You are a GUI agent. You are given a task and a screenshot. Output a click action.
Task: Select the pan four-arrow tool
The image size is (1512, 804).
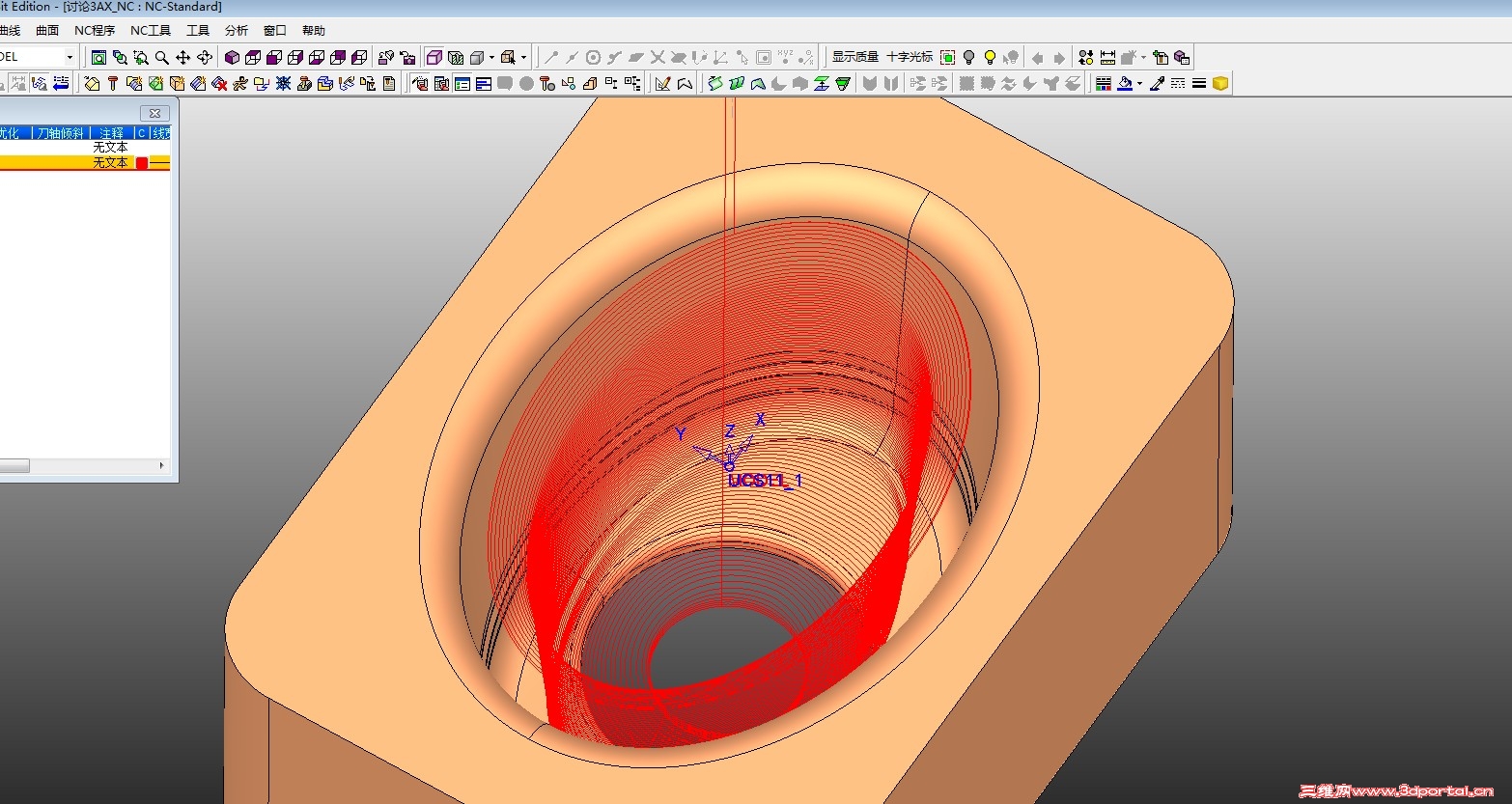click(183, 58)
